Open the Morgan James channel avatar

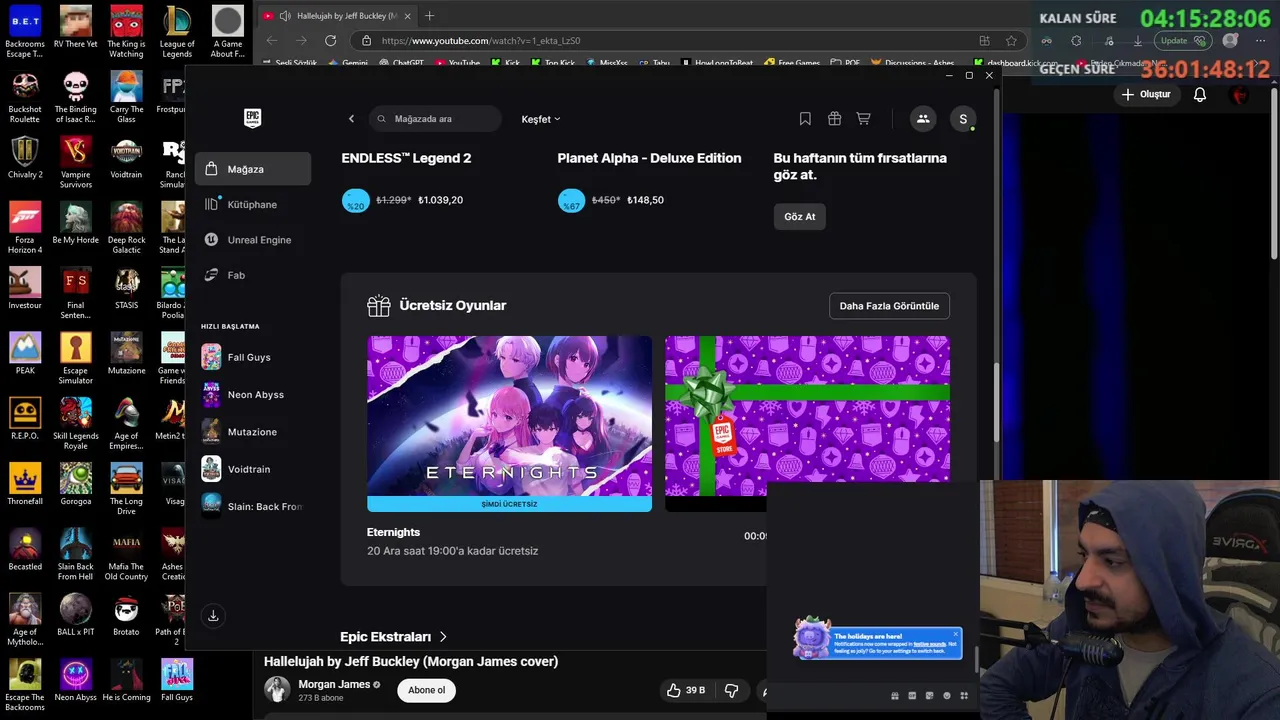click(277, 689)
